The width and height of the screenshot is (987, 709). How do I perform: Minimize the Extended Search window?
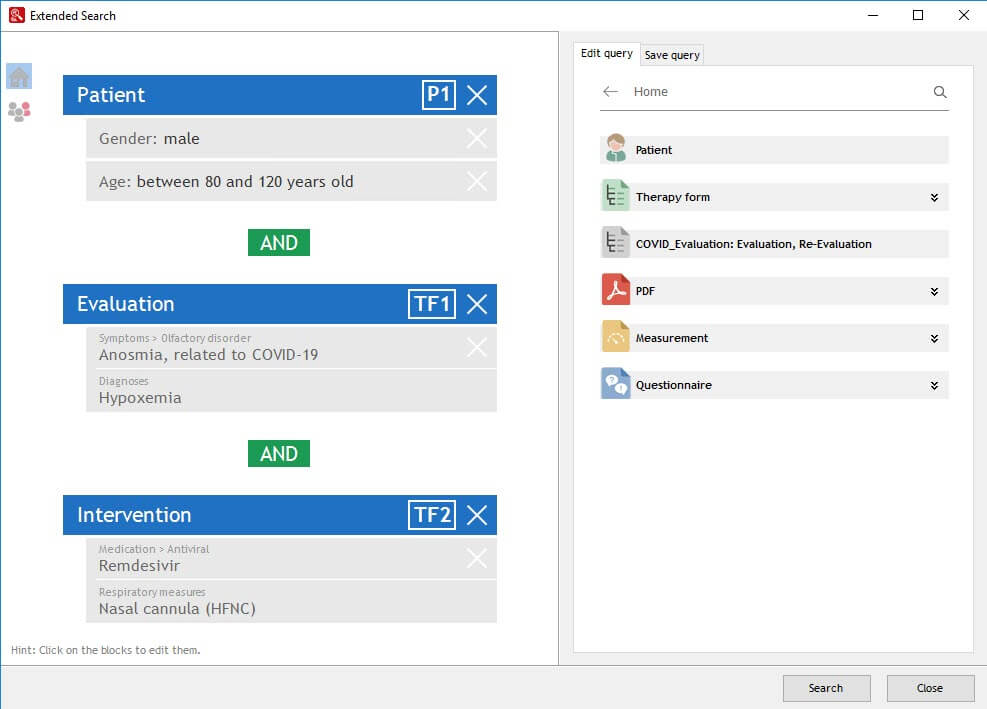tap(872, 15)
